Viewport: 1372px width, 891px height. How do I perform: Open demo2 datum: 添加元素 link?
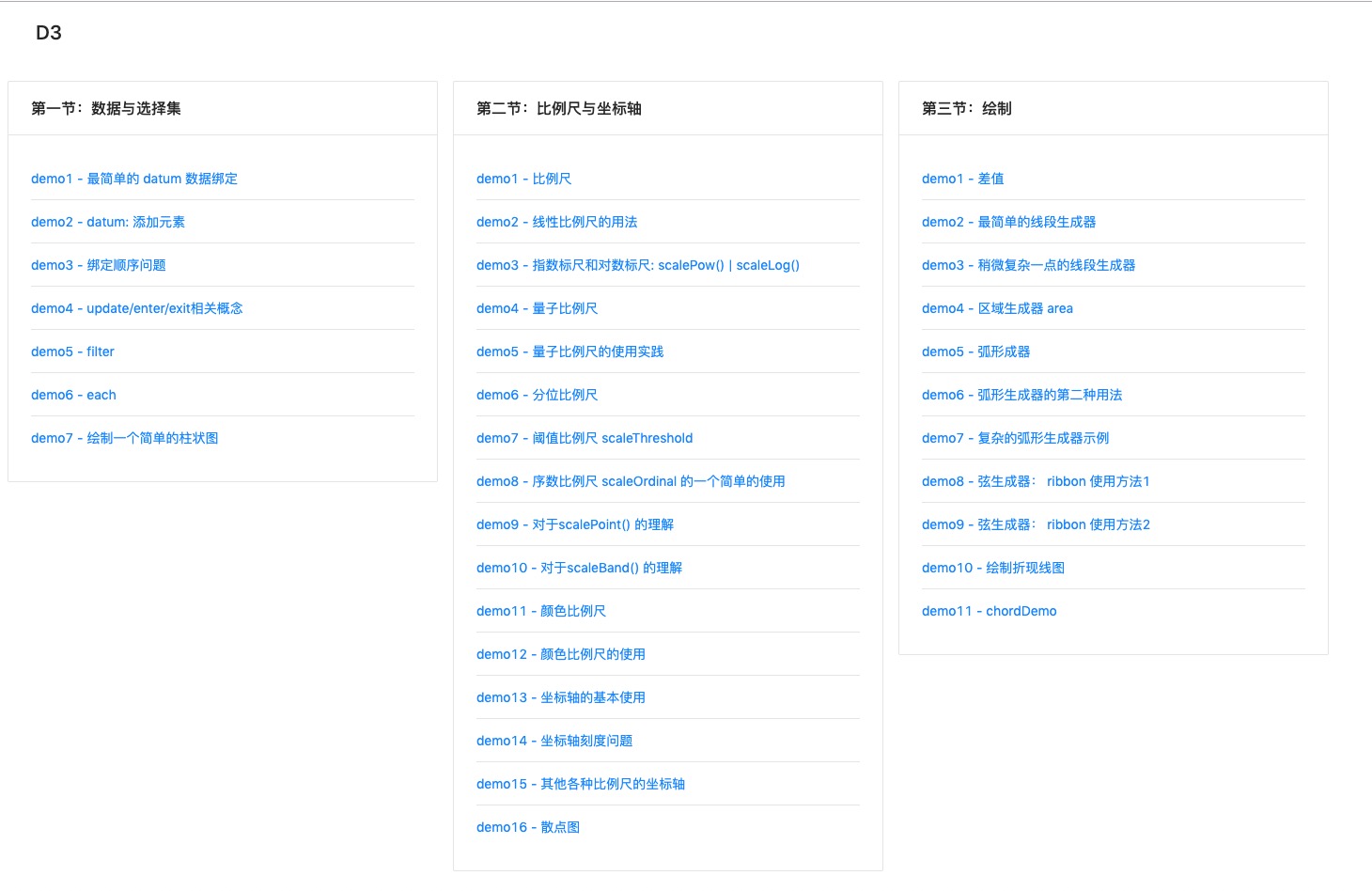click(x=108, y=222)
